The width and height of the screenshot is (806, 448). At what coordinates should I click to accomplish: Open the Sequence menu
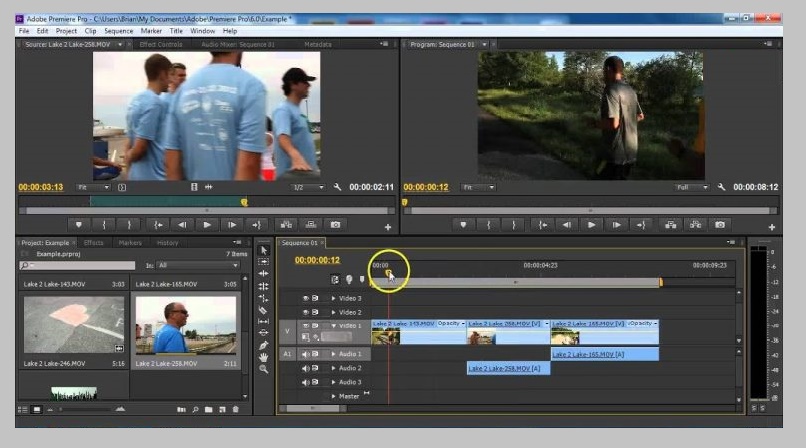(x=118, y=31)
